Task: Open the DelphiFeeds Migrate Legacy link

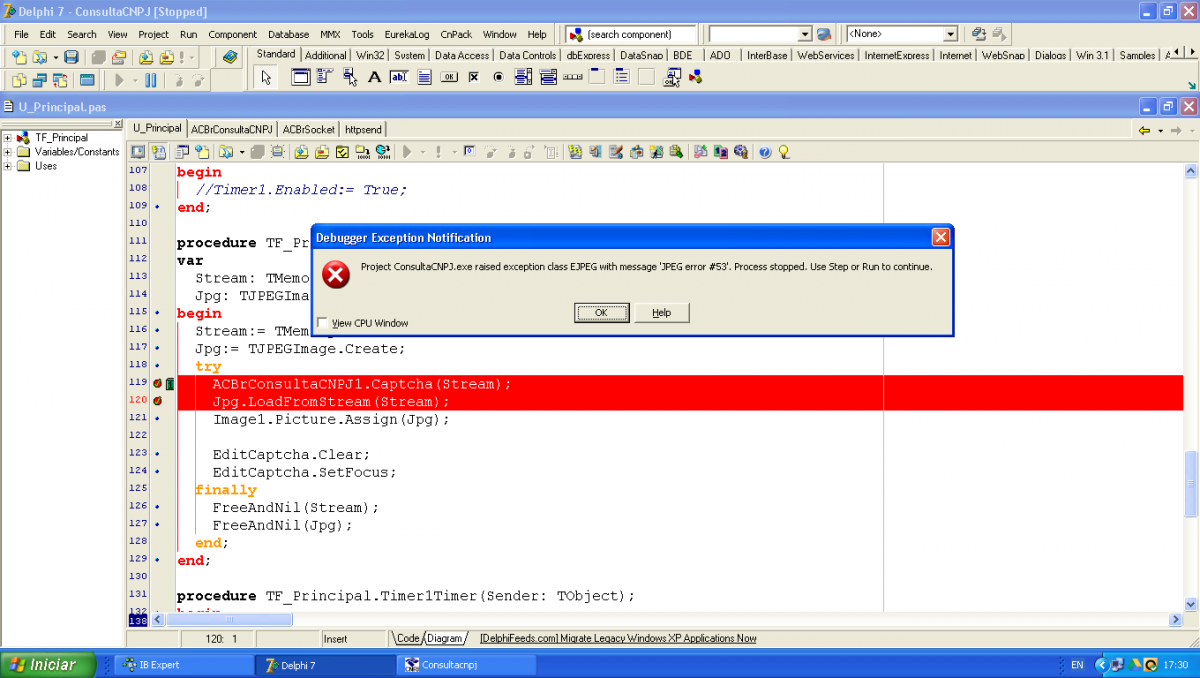Action: [618, 638]
